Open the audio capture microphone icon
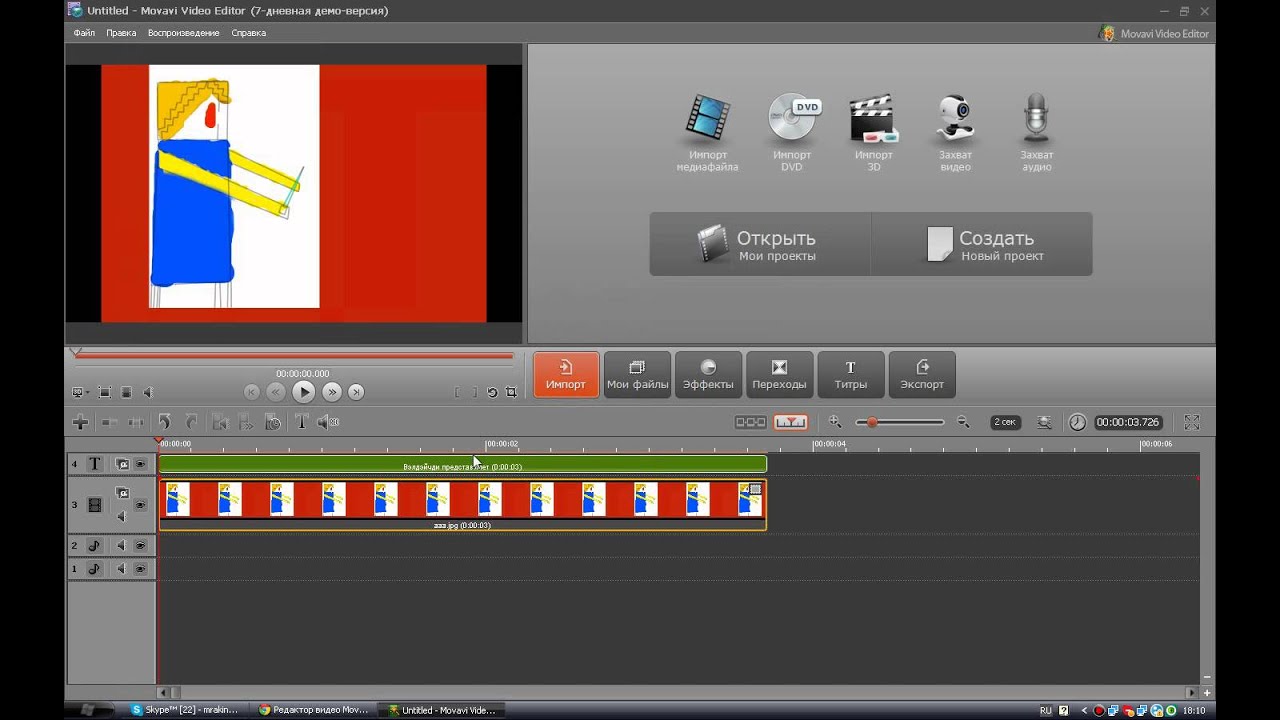Screen dimensions: 1280x720 [1036, 119]
